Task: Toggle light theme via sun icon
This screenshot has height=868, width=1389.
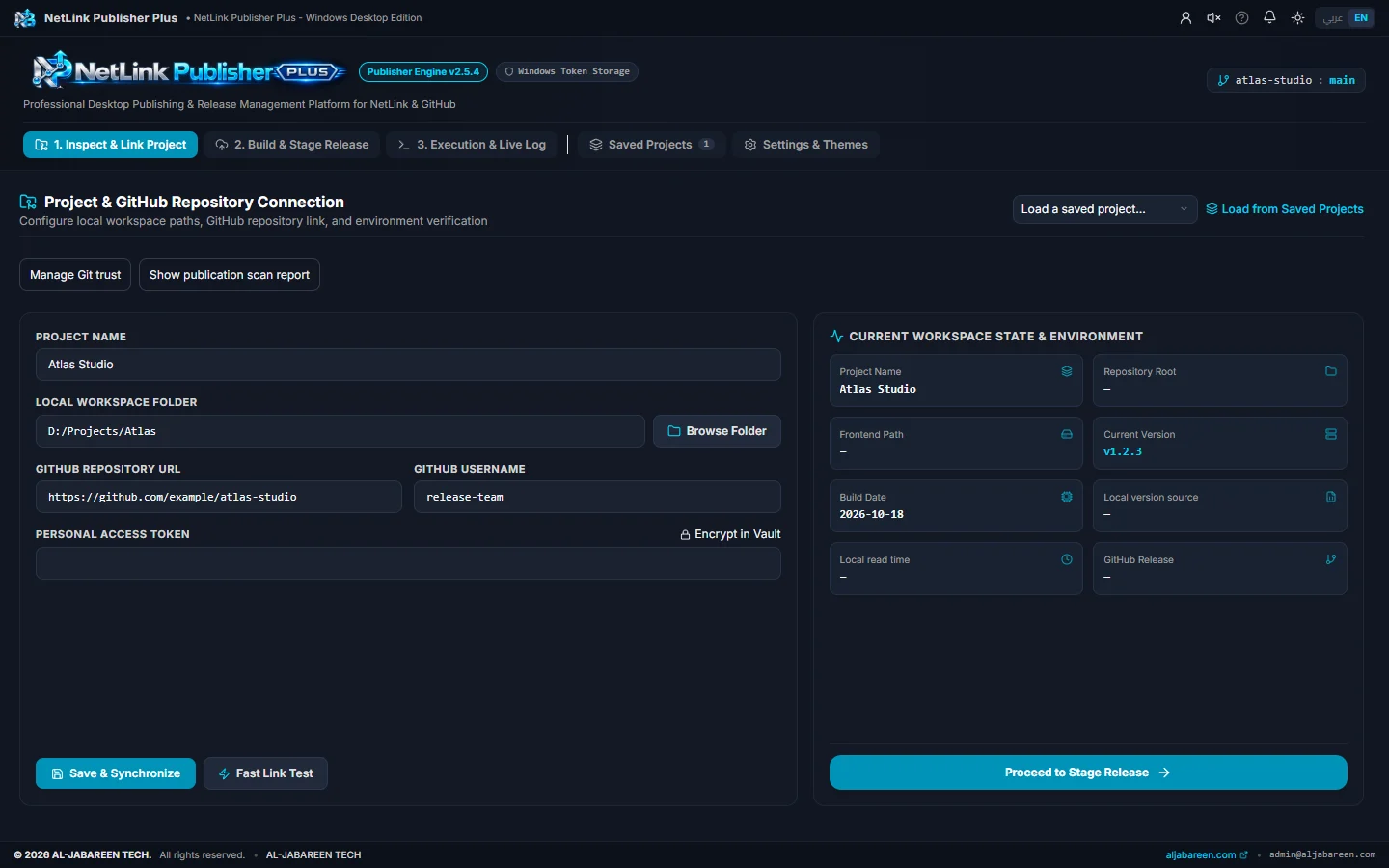Action: point(1297,18)
